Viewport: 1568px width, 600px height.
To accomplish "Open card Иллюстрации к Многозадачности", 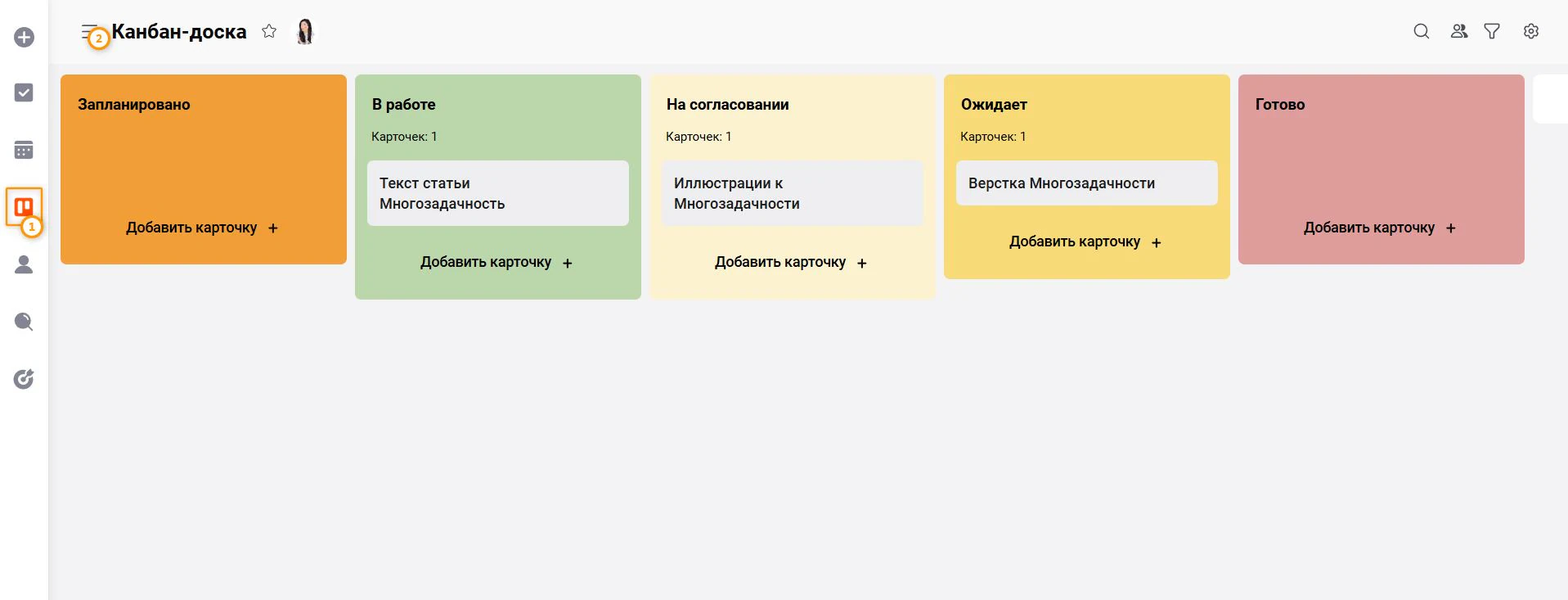I will pyautogui.click(x=793, y=193).
